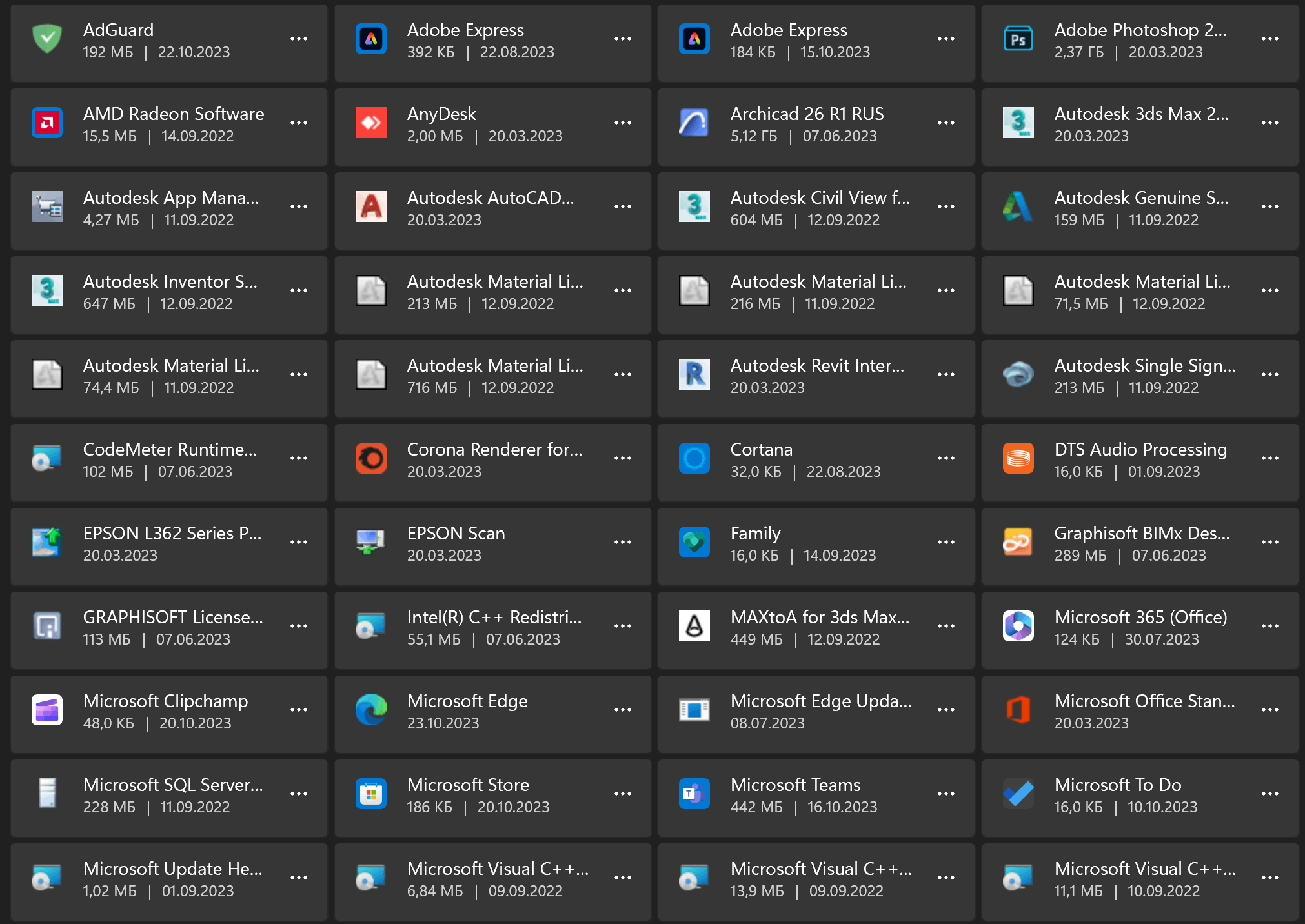Click the Autodesk App Manager icon
This screenshot has width=1305, height=924.
pyautogui.click(x=47, y=207)
